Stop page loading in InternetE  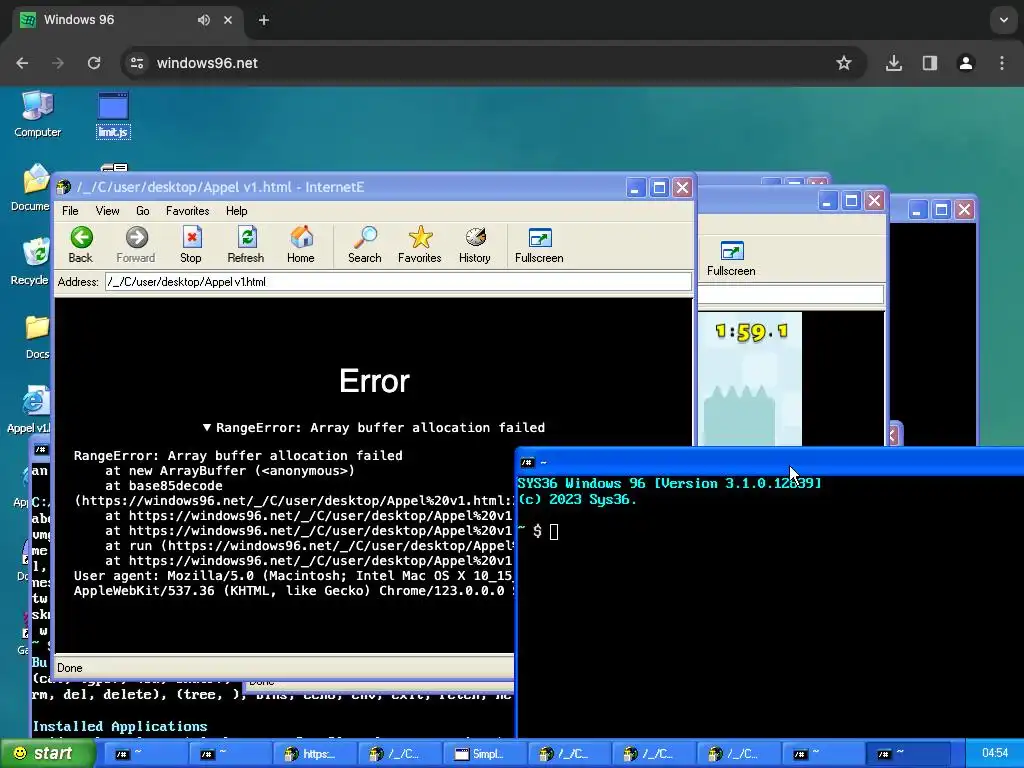(191, 245)
